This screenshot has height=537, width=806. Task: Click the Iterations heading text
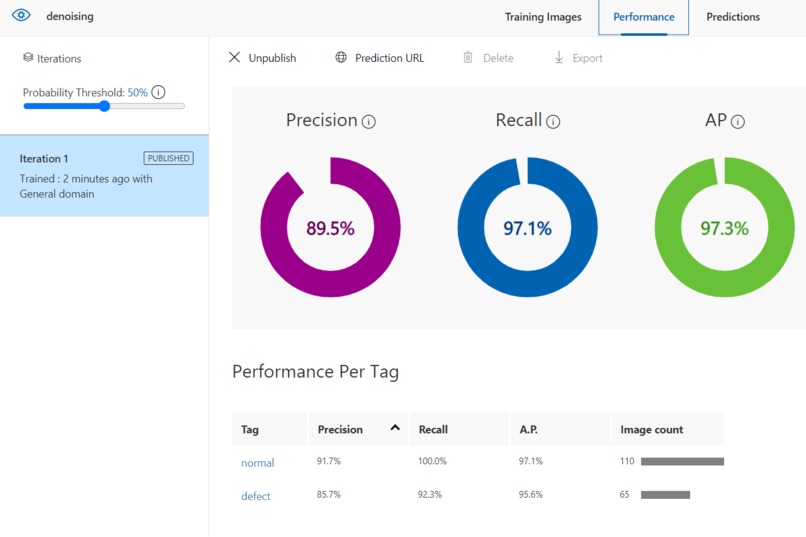(x=59, y=59)
